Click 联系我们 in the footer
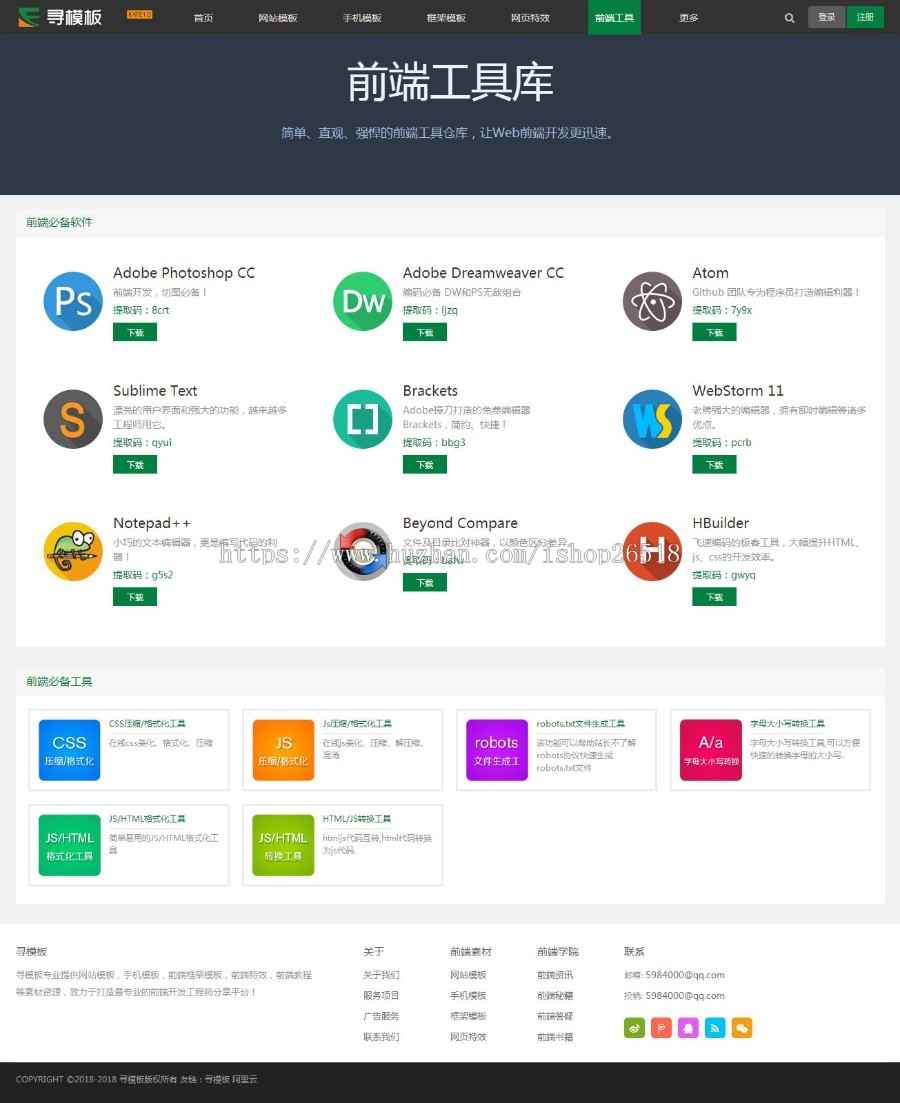Image resolution: width=900 pixels, height=1103 pixels. (381, 1037)
